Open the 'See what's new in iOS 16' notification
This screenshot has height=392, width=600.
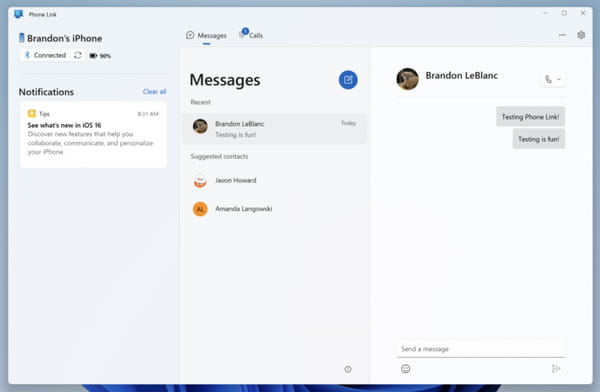(x=93, y=134)
